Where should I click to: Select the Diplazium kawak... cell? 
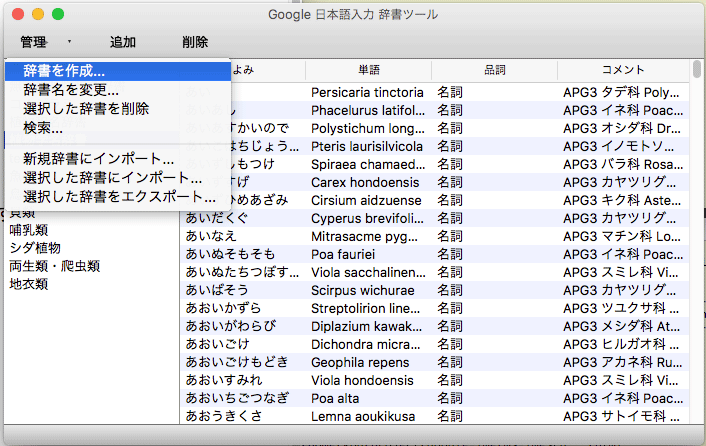pyautogui.click(x=367, y=326)
